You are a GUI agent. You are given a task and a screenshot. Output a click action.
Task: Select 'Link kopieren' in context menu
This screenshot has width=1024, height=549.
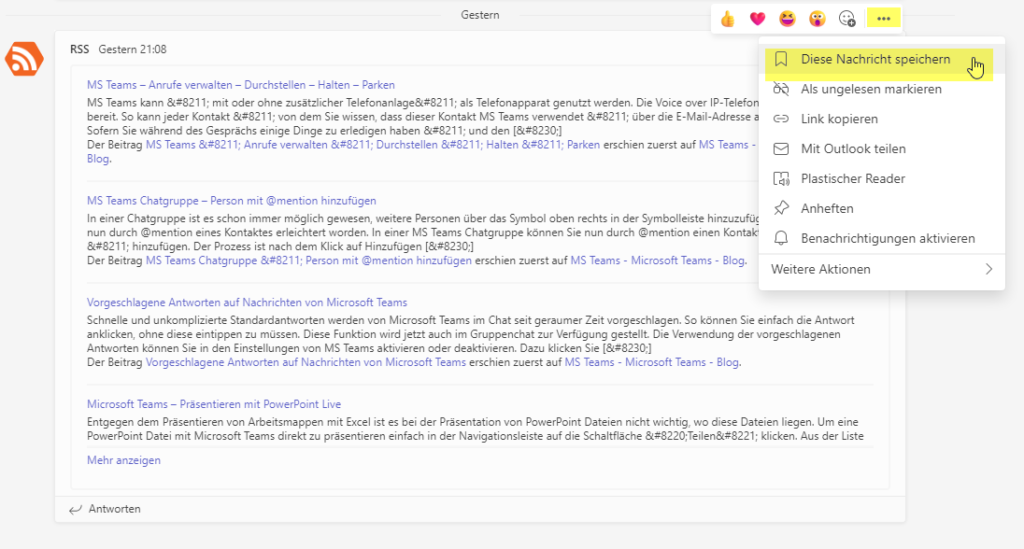882,119
